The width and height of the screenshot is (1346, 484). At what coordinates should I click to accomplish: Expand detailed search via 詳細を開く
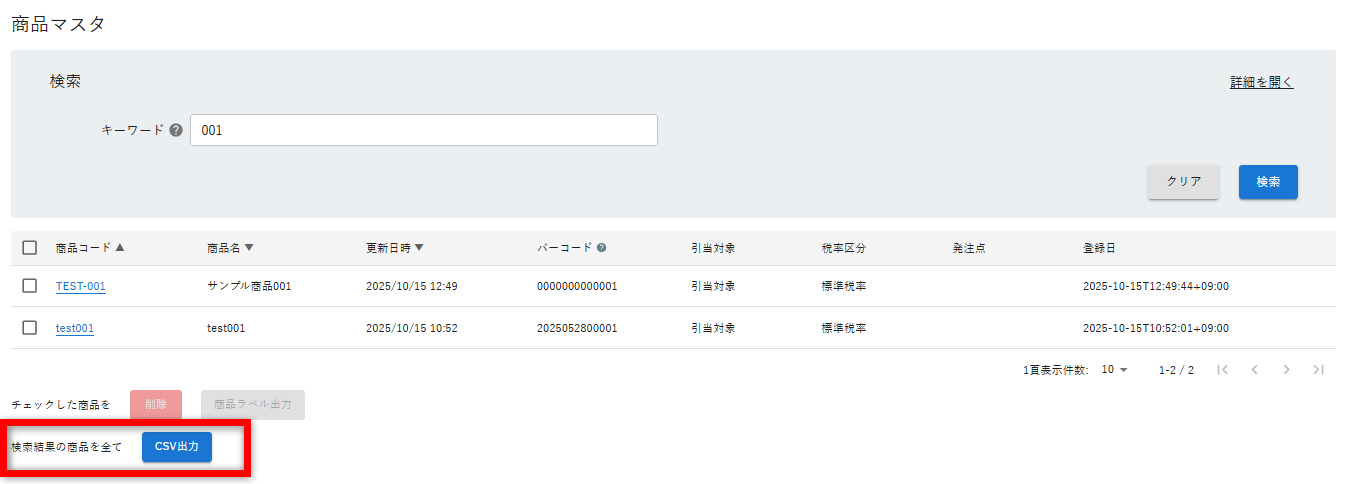(x=1261, y=83)
